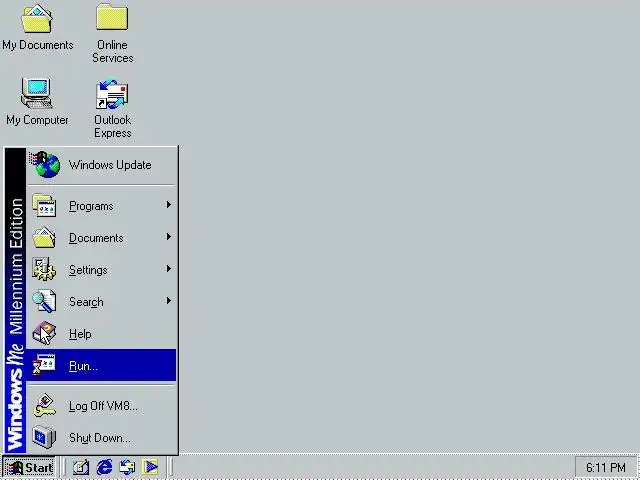Choose Settings in the Start menu

point(102,269)
